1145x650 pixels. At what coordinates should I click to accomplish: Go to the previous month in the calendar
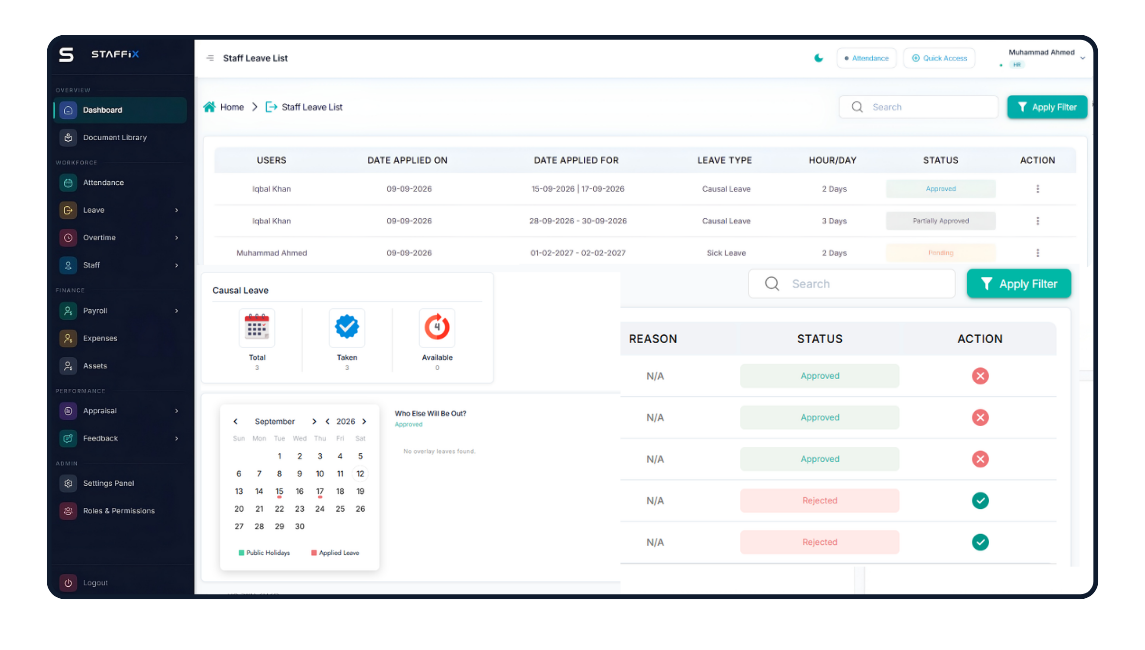pos(235,421)
